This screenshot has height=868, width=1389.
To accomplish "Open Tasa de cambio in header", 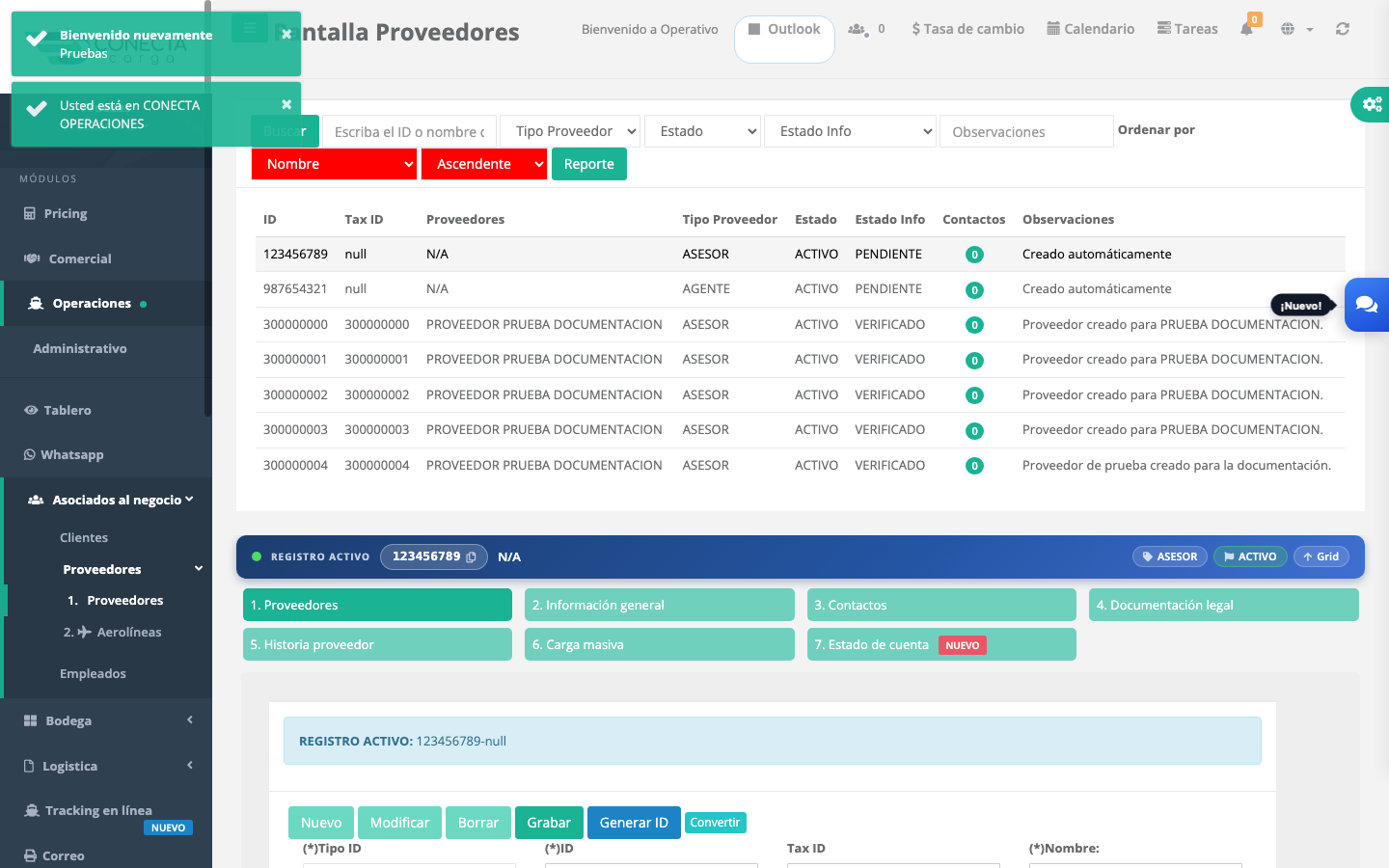I will click(x=968, y=29).
